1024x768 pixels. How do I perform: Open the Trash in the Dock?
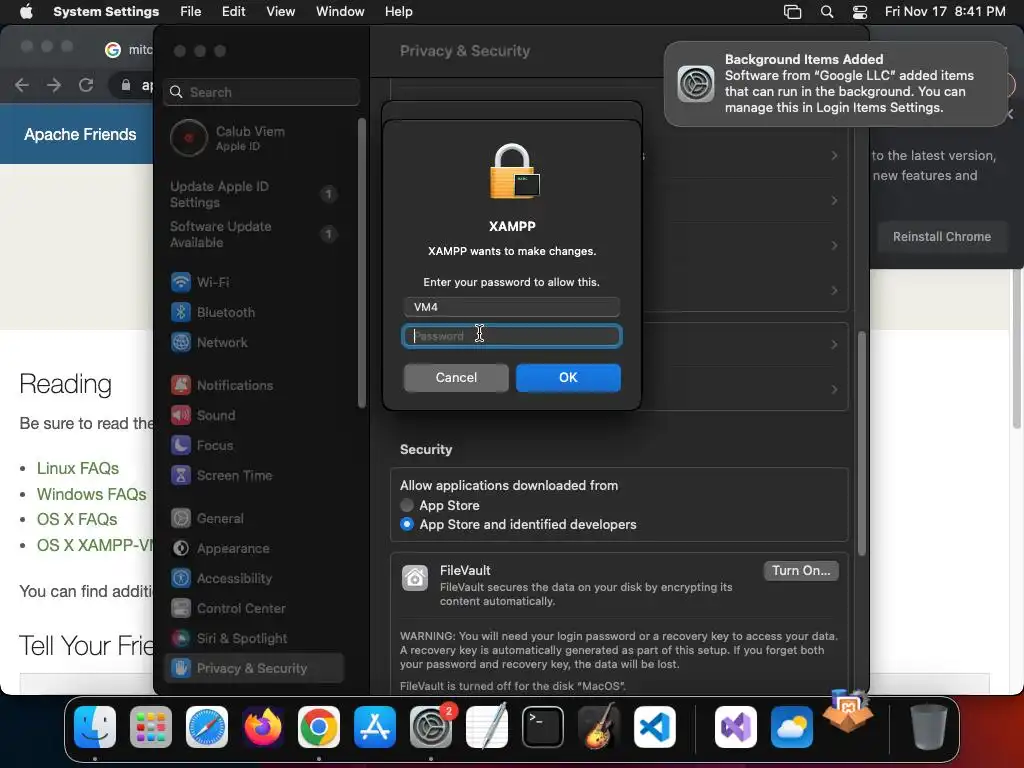(x=929, y=727)
